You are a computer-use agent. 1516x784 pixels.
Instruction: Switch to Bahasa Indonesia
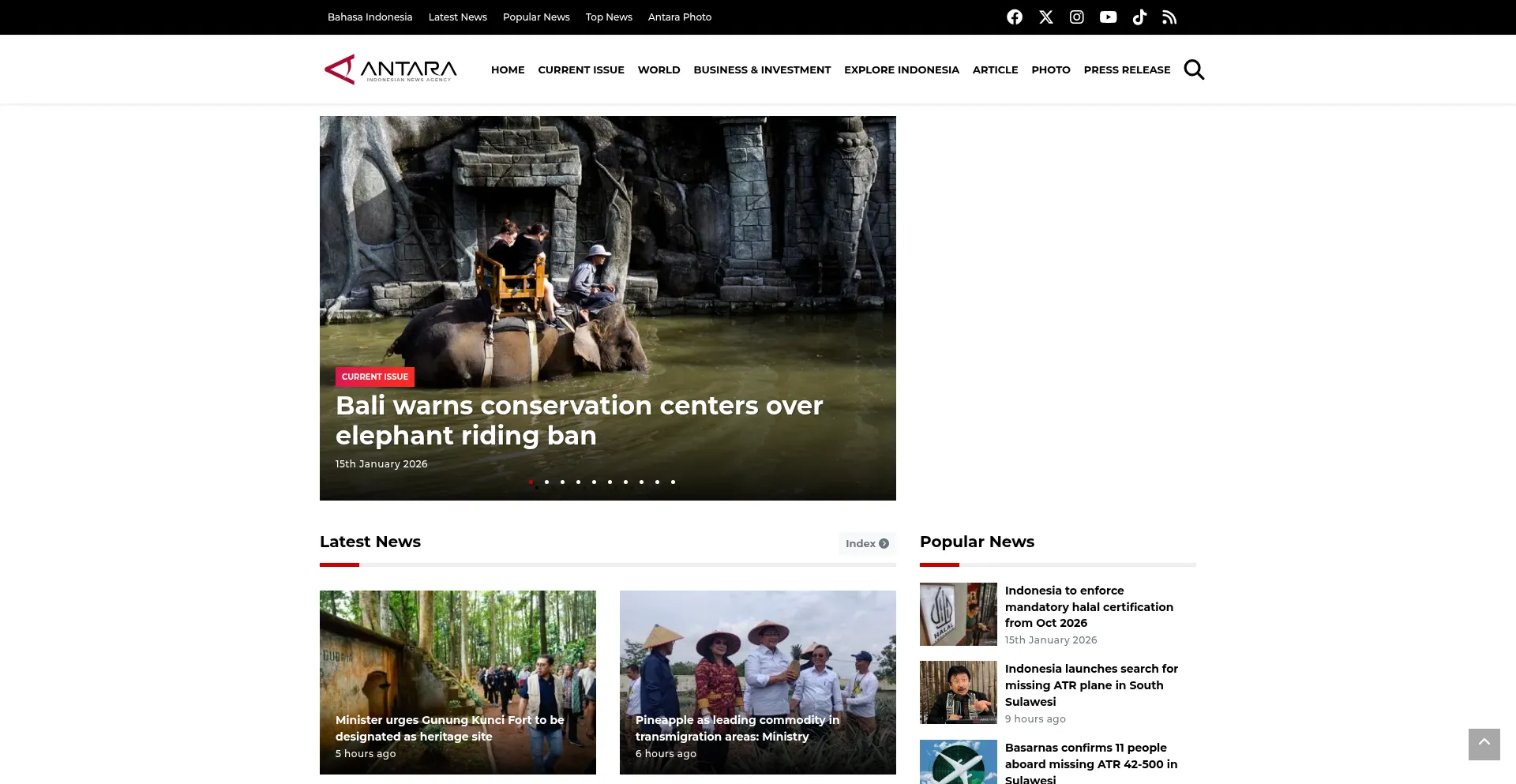[x=369, y=17]
